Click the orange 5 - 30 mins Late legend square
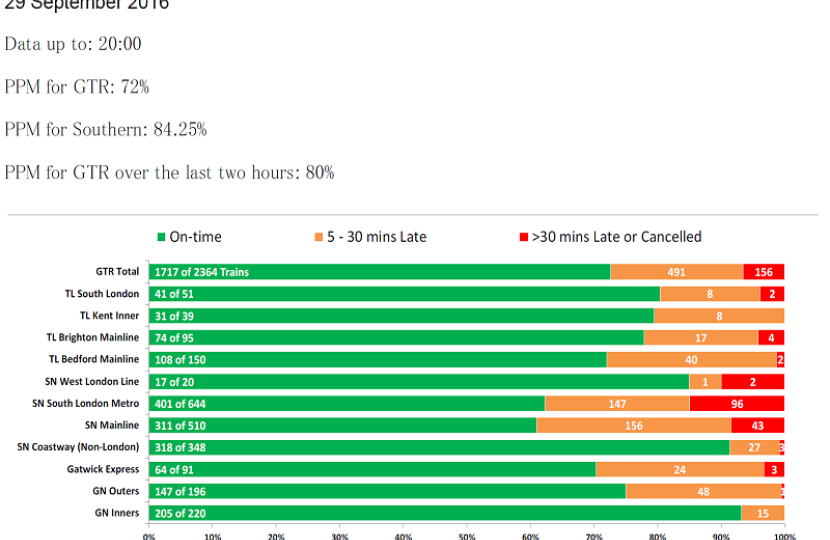This screenshot has width=830, height=540. click(x=319, y=237)
